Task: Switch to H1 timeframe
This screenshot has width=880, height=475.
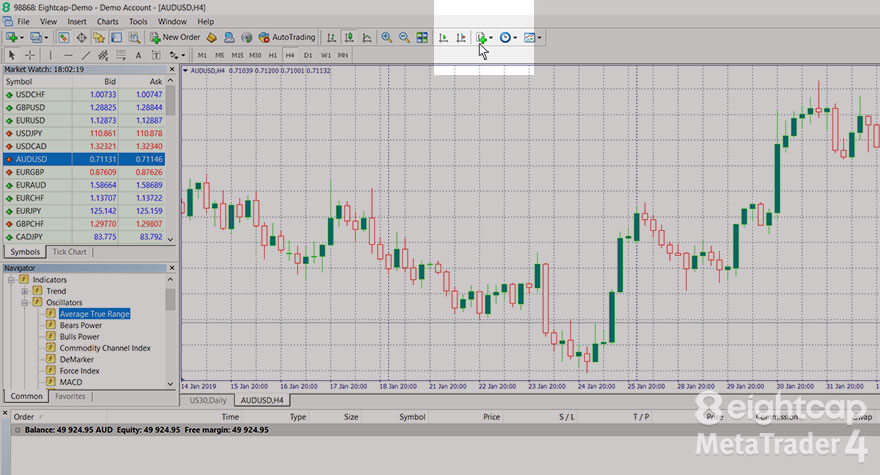Action: pyautogui.click(x=272, y=55)
